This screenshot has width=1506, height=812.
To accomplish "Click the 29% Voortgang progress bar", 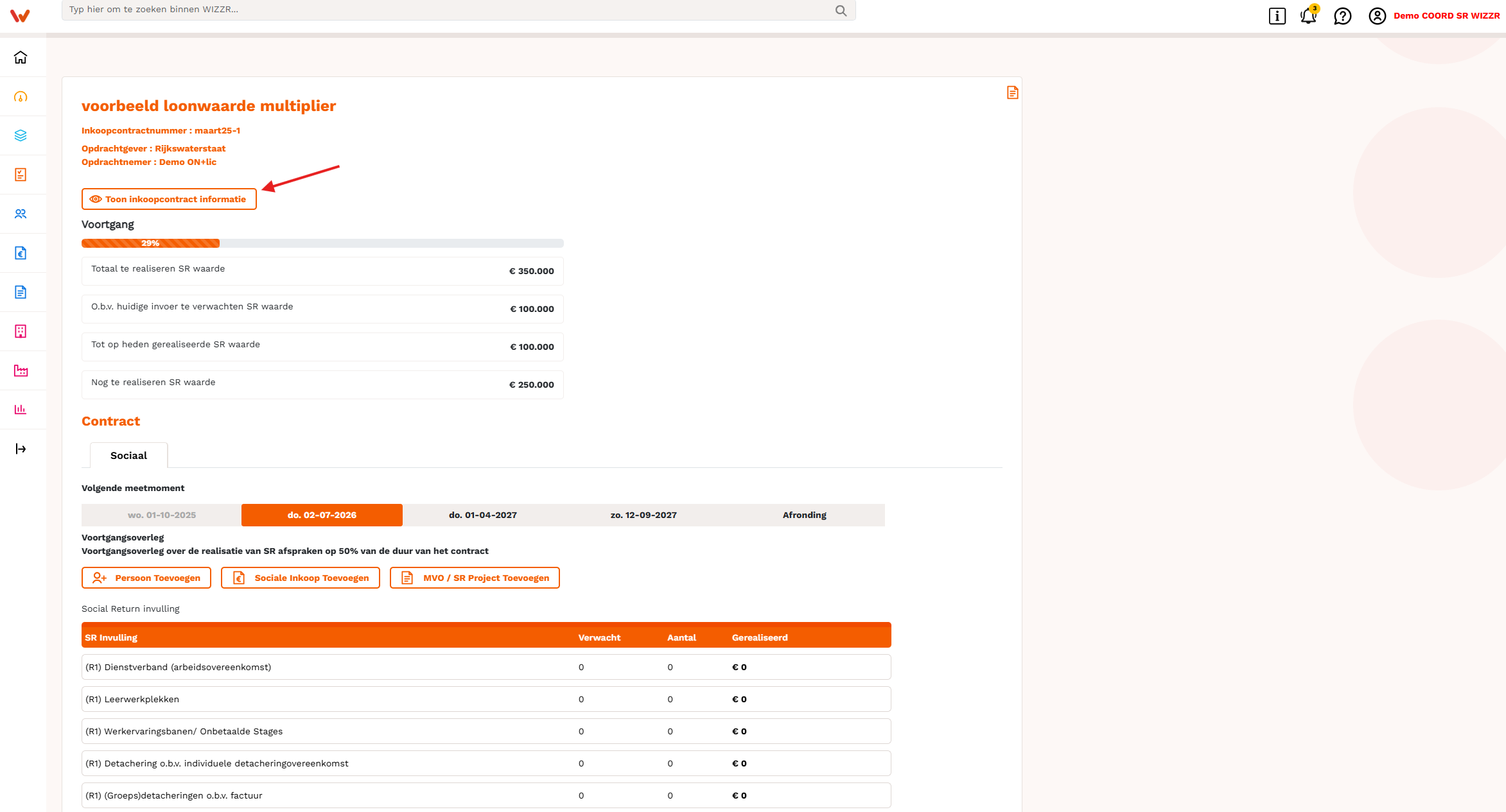I will click(322, 243).
